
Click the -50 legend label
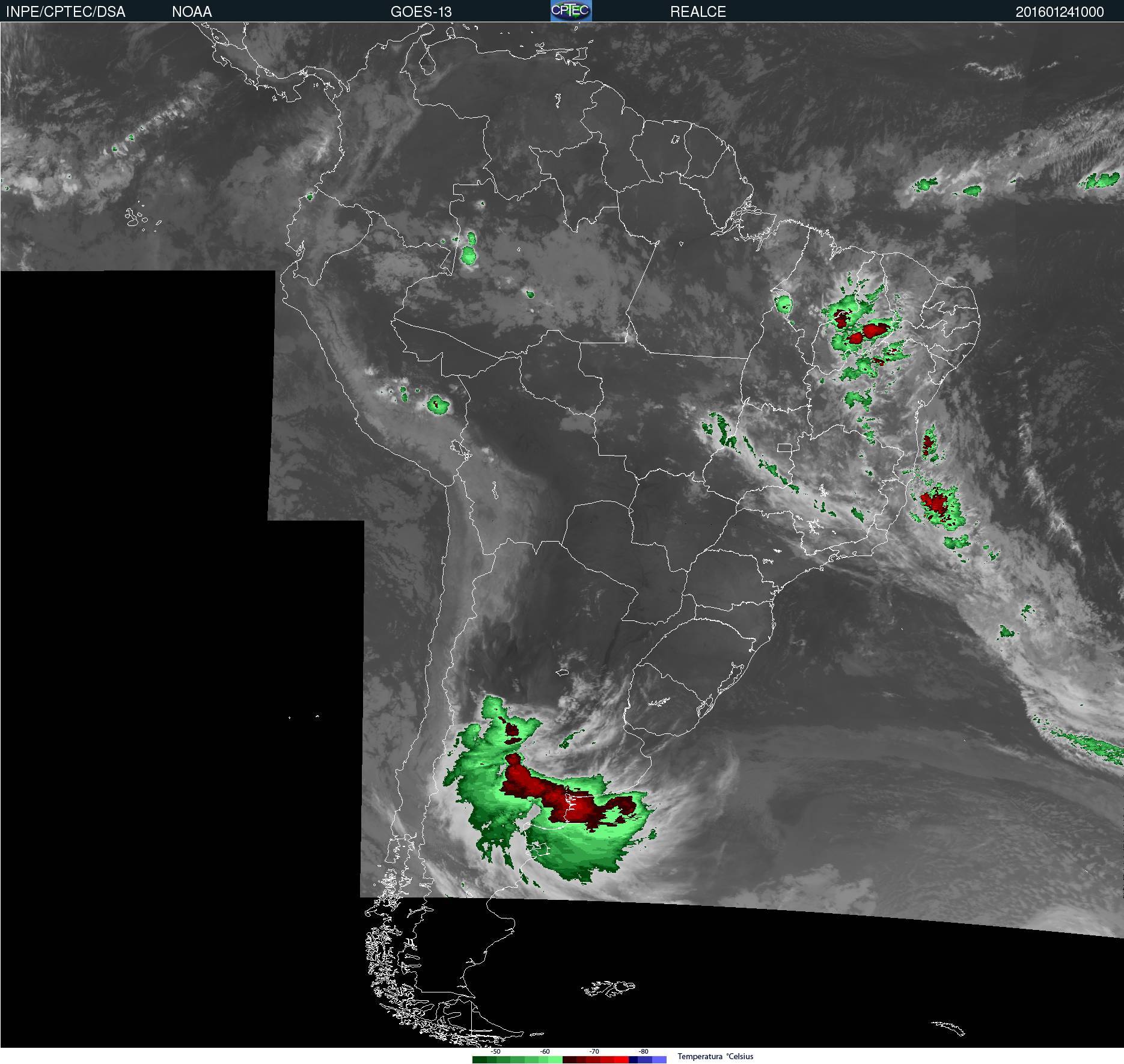(495, 1052)
